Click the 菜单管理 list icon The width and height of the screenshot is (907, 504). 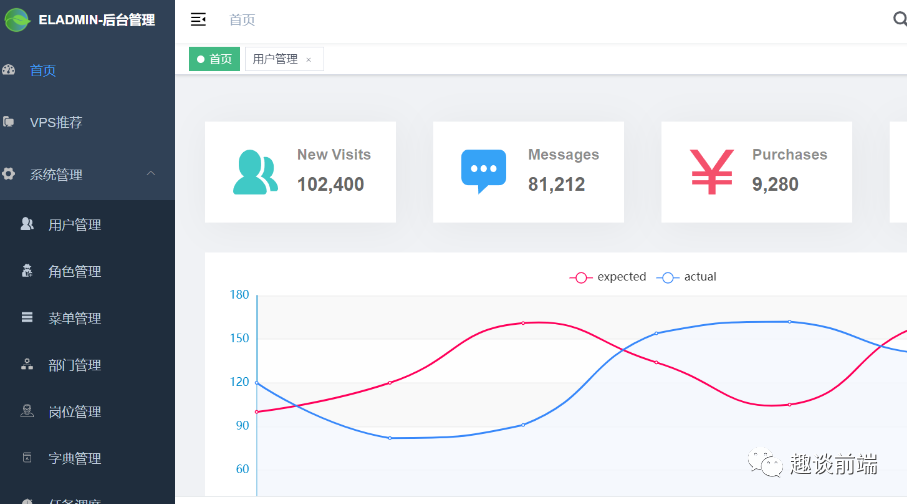tap(27, 317)
